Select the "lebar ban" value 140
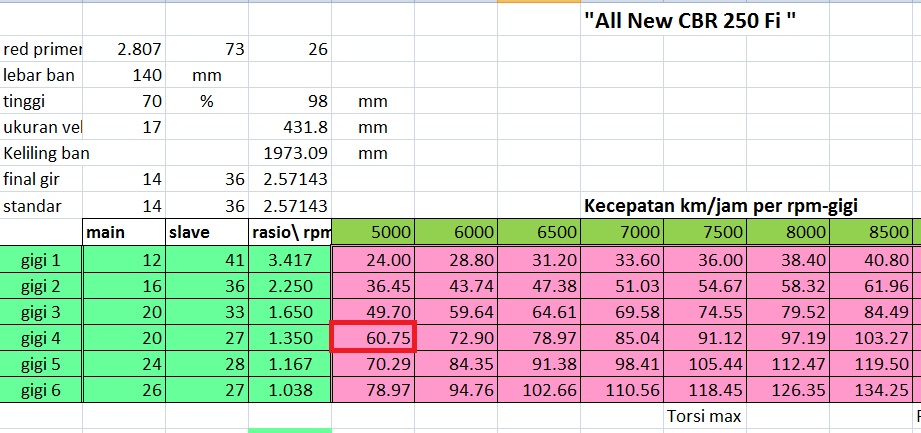 pyautogui.click(x=124, y=75)
